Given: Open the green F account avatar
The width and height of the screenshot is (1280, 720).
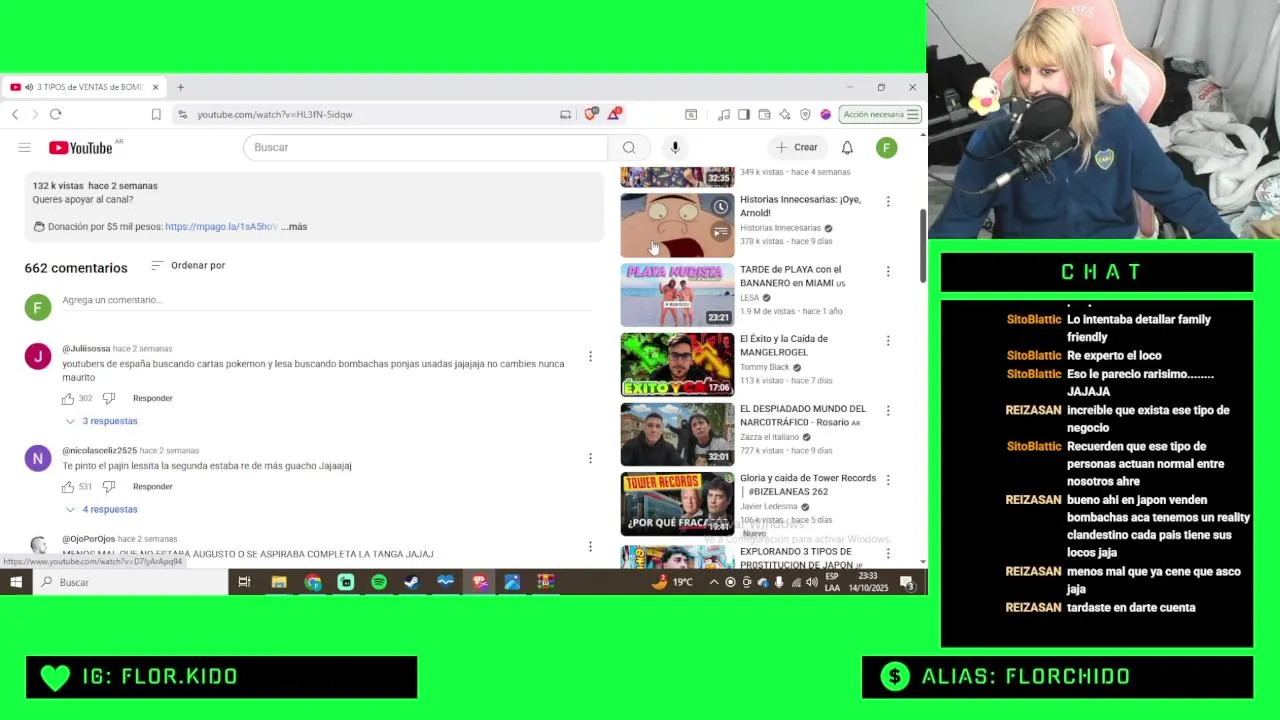Looking at the screenshot, I should (886, 147).
